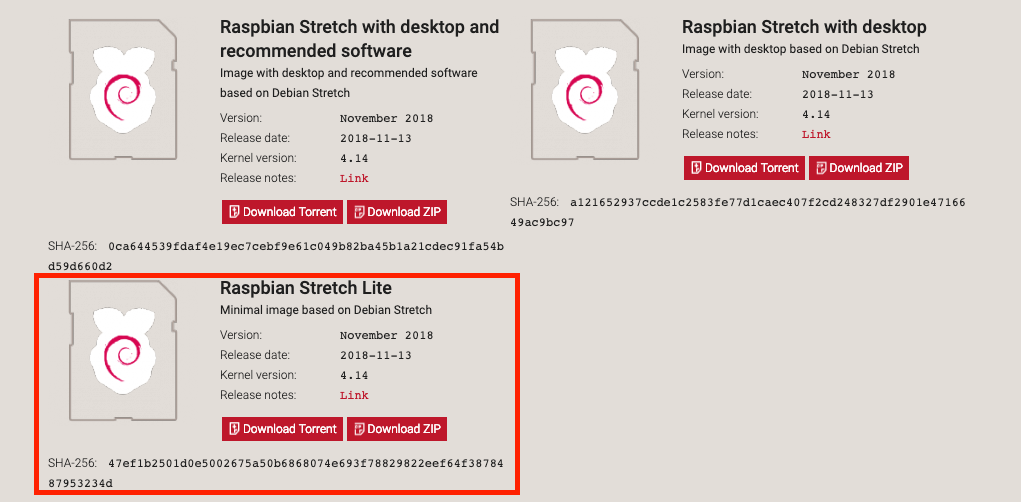Screen dimensions: 1021x502
Task: Click the Download ZIP button for Raspbian Stretch Lite
Action: (397, 429)
